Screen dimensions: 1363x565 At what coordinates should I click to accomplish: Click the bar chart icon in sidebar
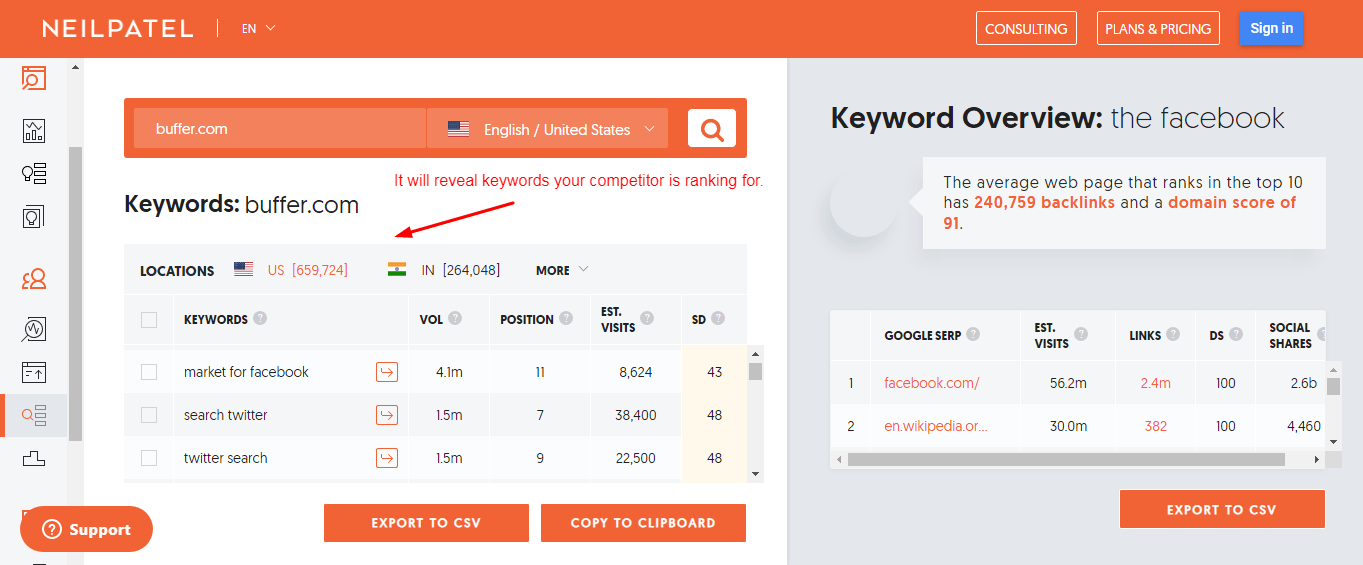pyautogui.click(x=34, y=130)
